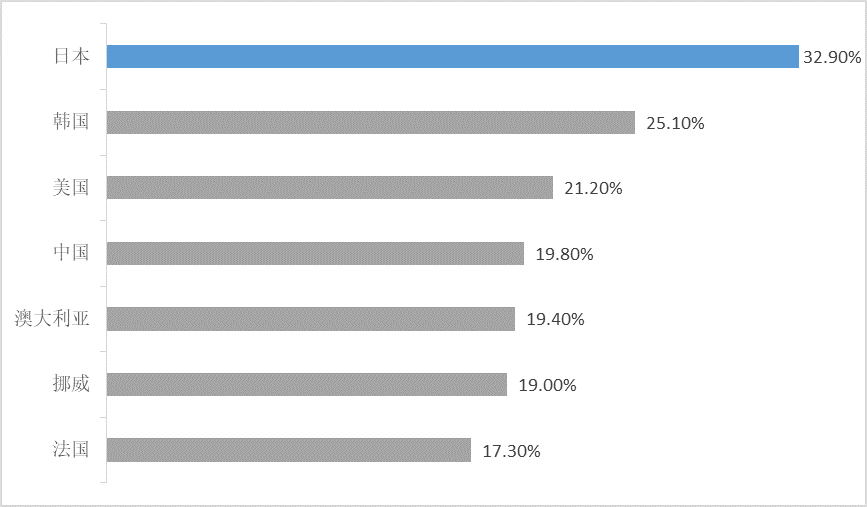Click the 25.10% data label
The width and height of the screenshot is (867, 507).
click(x=675, y=123)
